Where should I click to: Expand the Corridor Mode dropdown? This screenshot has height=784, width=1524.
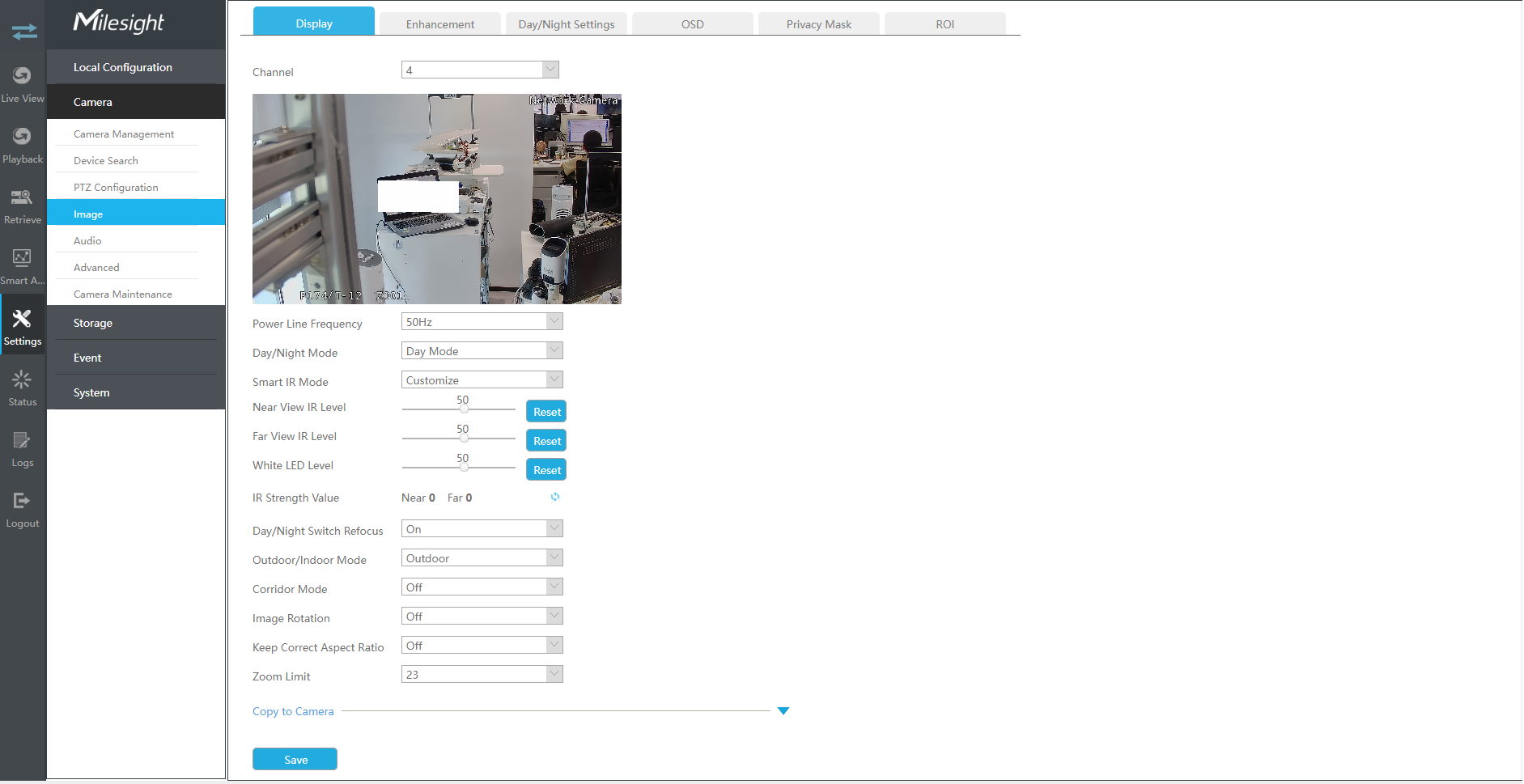[x=482, y=587]
